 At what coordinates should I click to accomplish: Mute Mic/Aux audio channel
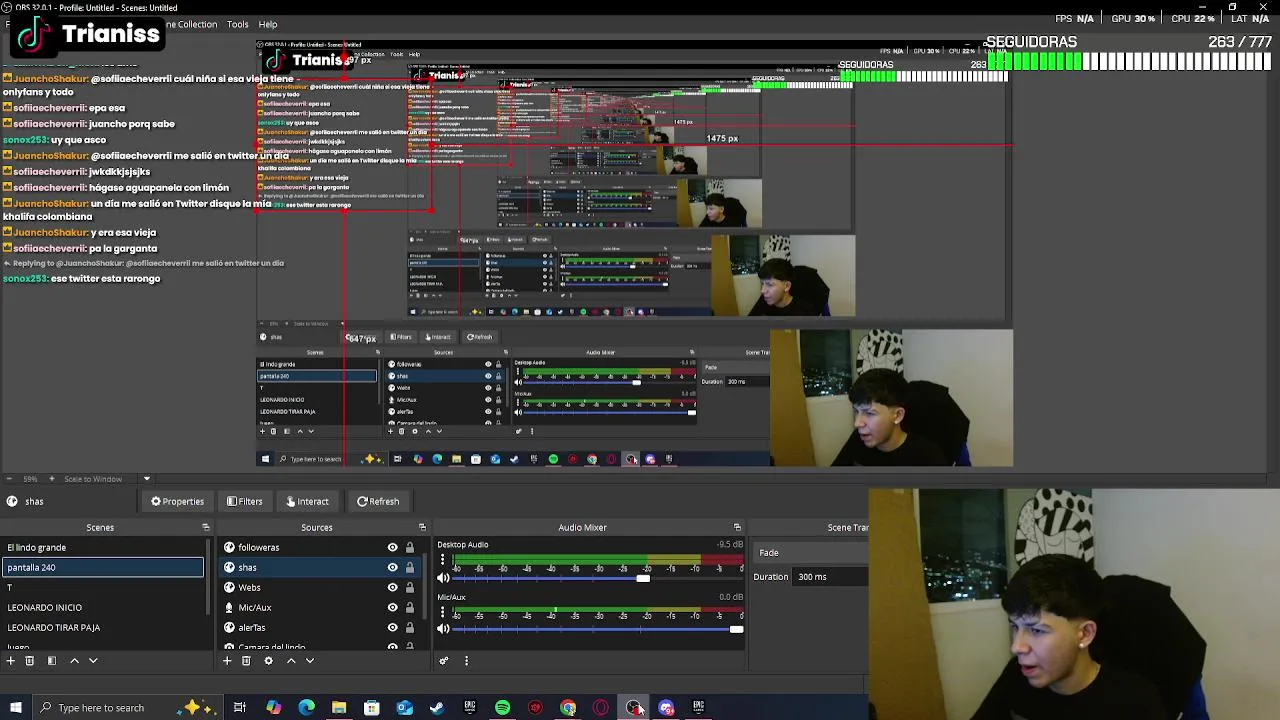click(x=443, y=629)
